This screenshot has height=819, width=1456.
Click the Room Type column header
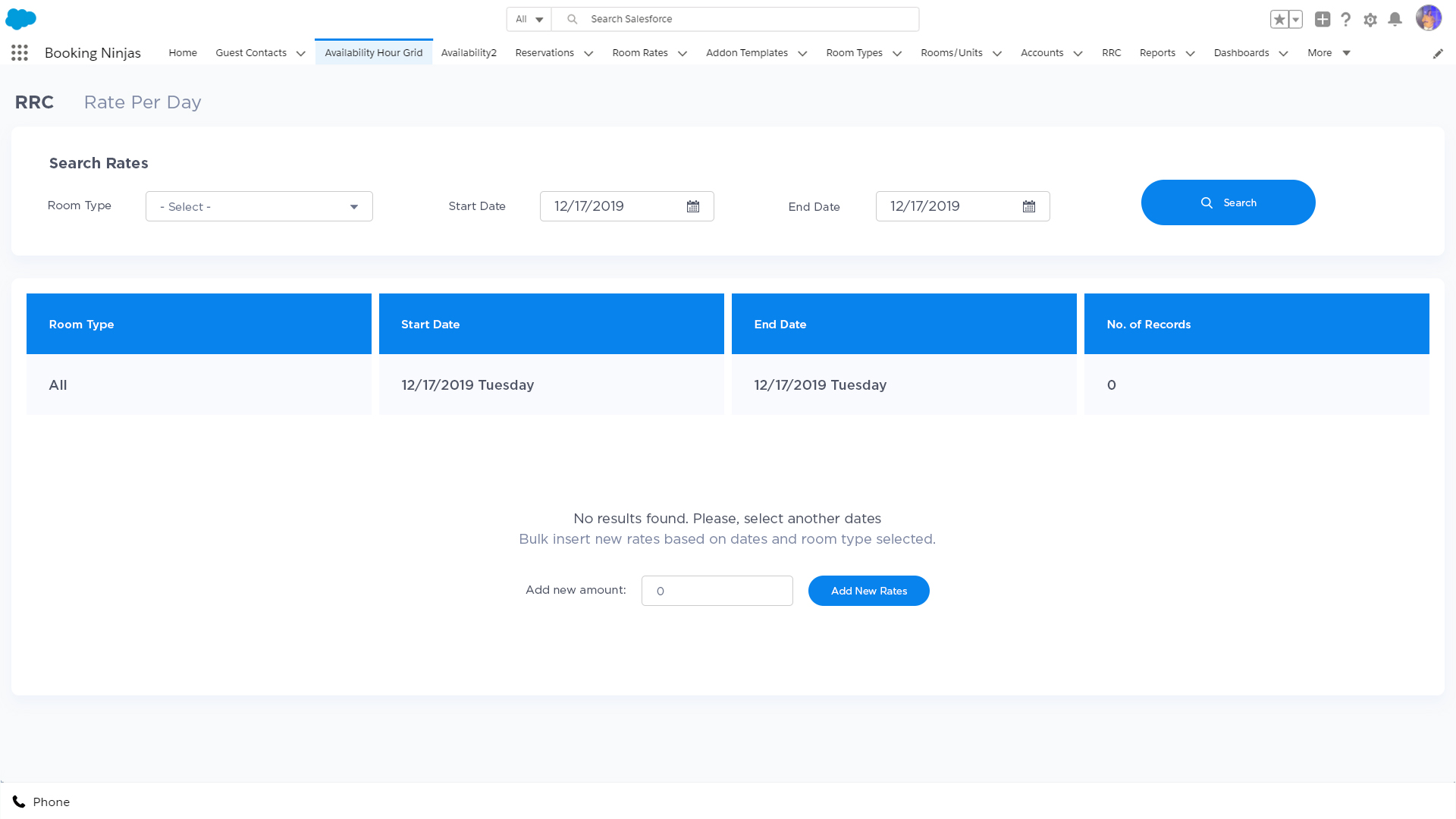[199, 324]
